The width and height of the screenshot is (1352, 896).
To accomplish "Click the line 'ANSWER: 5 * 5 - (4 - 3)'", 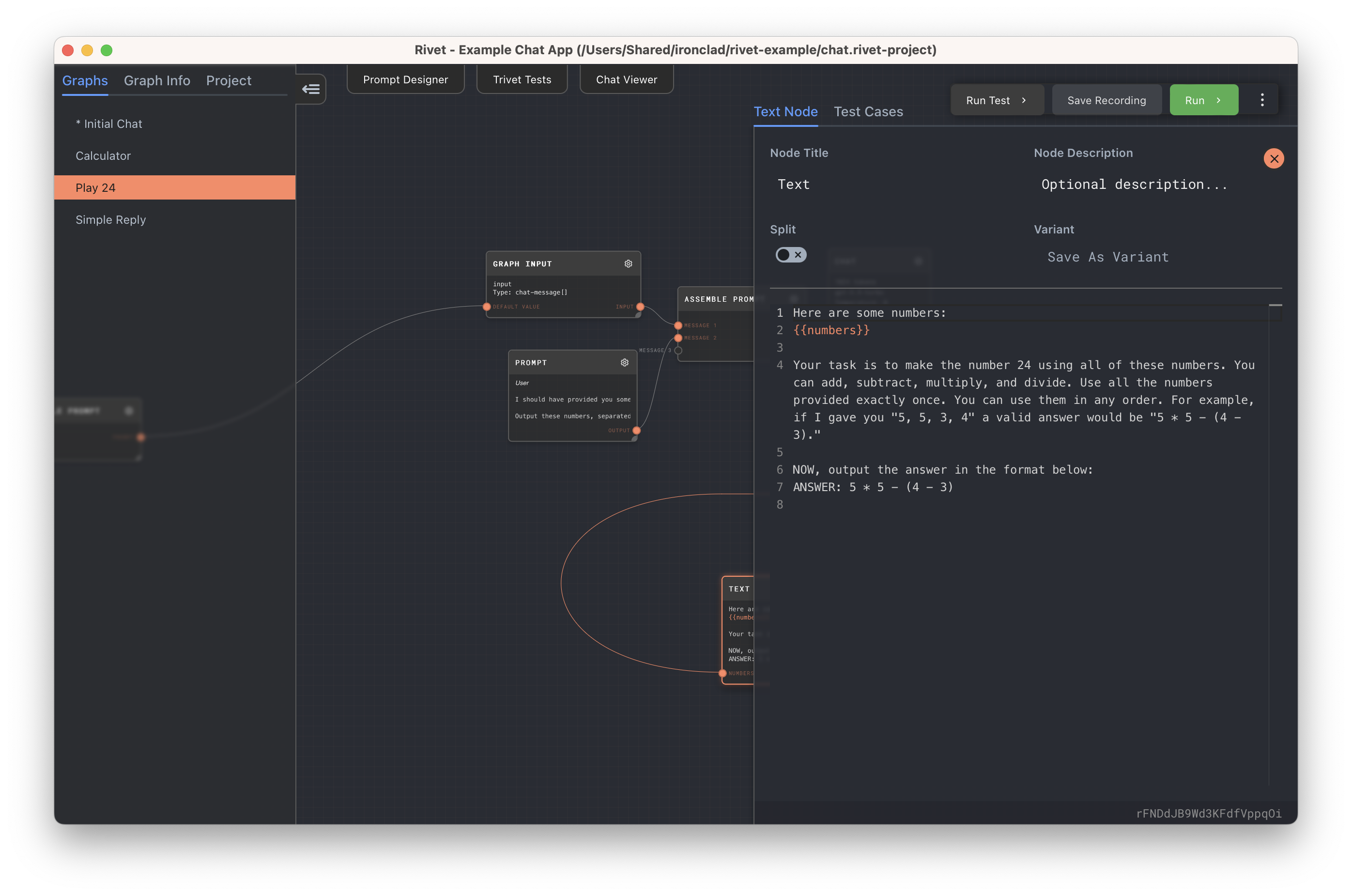I will [x=873, y=487].
